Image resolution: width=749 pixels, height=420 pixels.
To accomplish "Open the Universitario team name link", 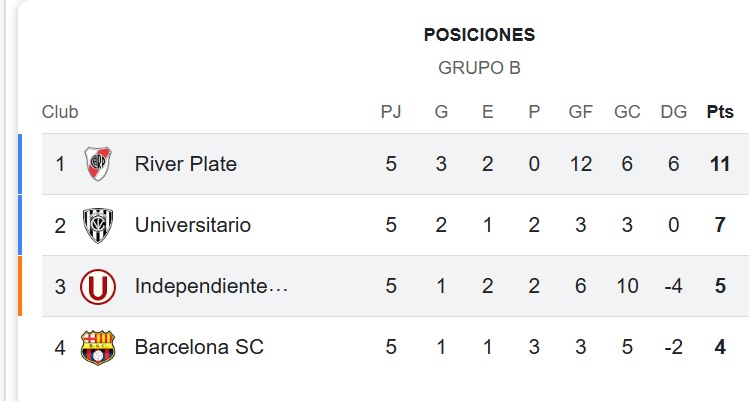I will [x=193, y=225].
